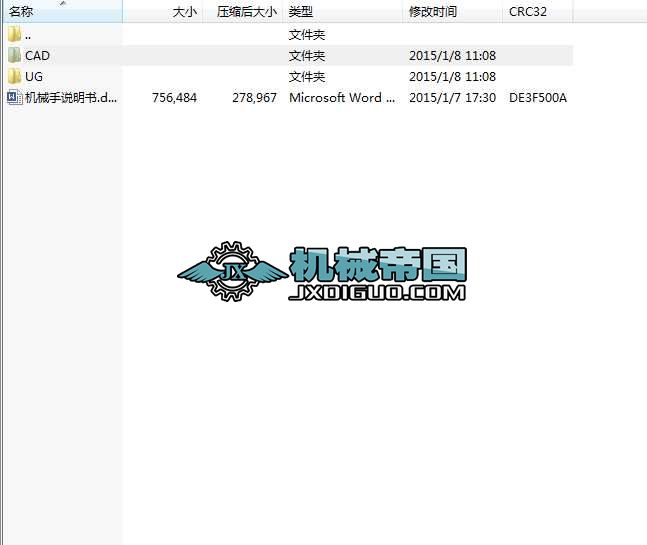Click the compressed size value 278,967
The image size is (647, 545).
(254, 98)
